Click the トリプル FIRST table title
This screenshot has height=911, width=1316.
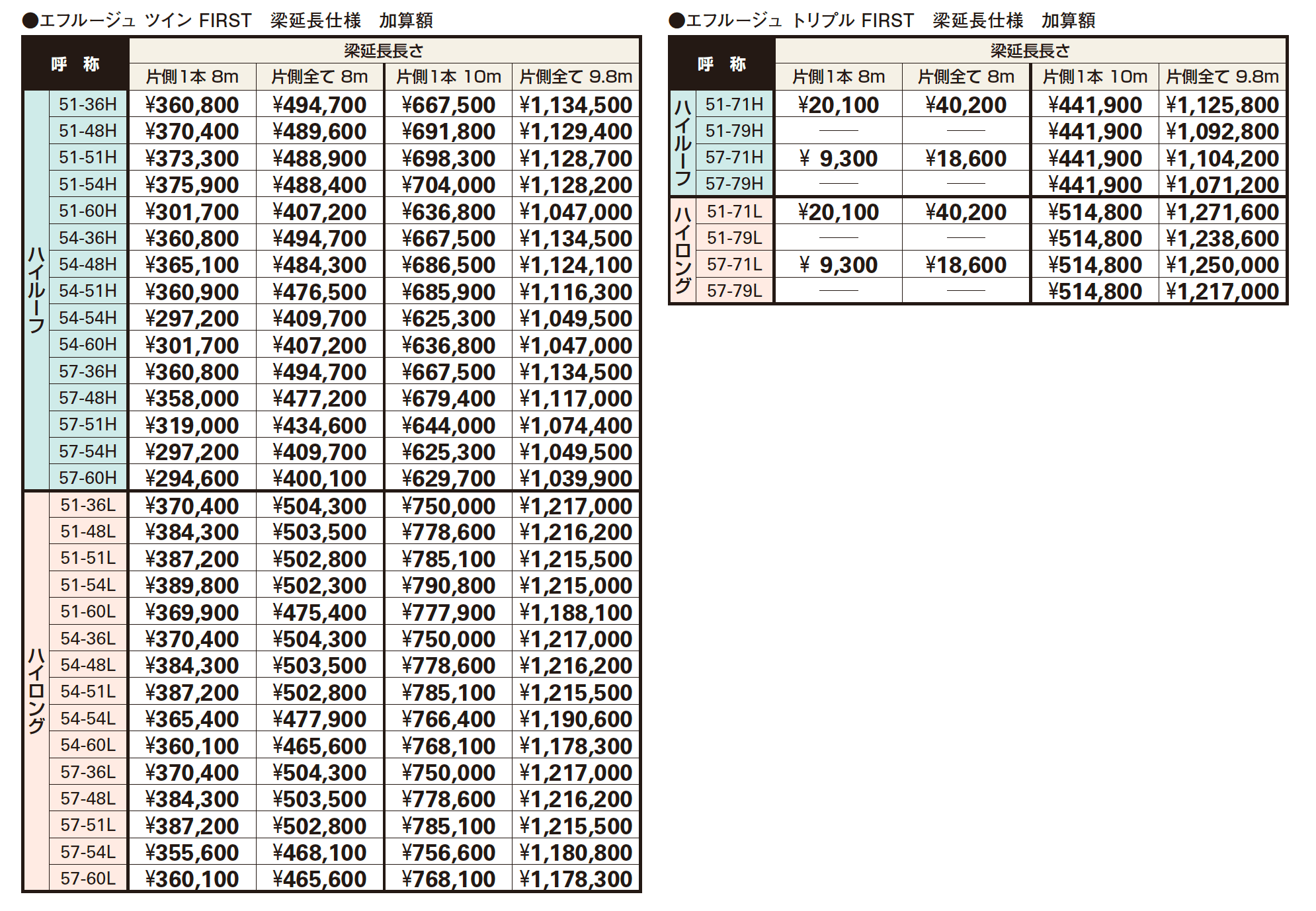(882, 20)
